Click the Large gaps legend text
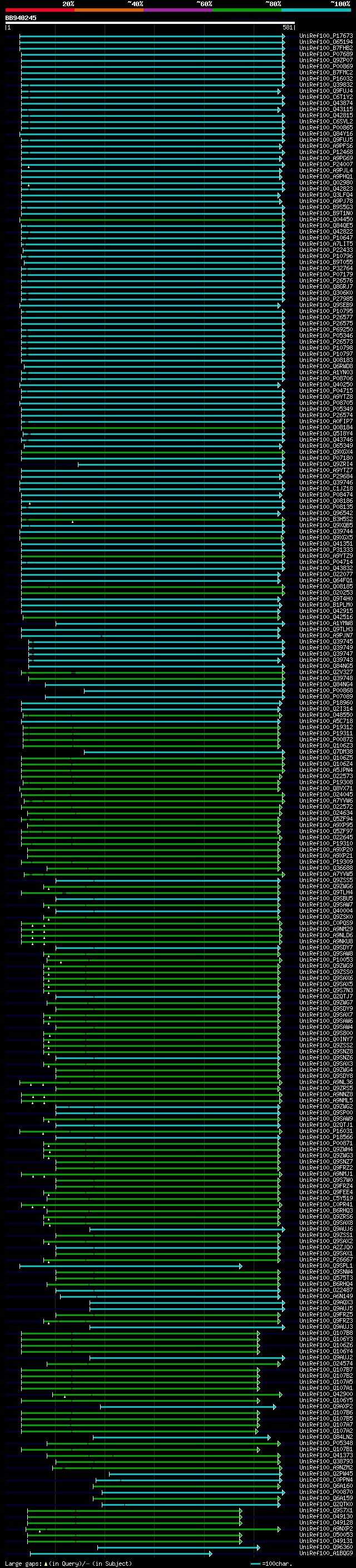This screenshot has height=1568, width=356. coord(69,1564)
